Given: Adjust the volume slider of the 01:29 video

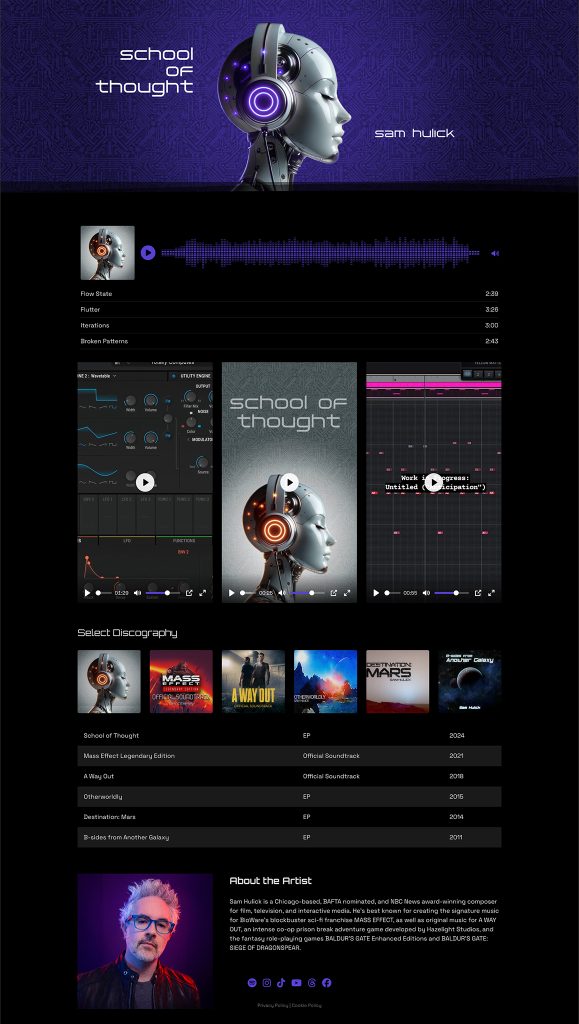Looking at the screenshot, I should pyautogui.click(x=163, y=593).
